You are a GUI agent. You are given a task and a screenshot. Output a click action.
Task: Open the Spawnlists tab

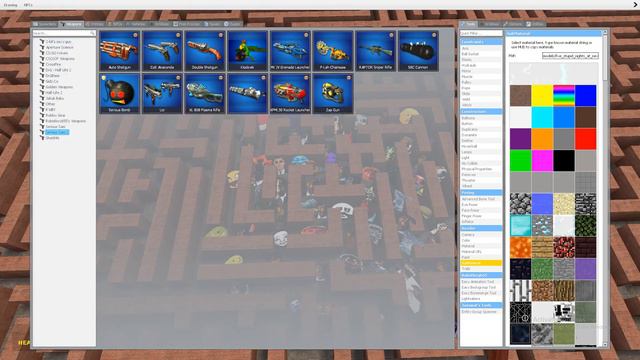[x=45, y=24]
